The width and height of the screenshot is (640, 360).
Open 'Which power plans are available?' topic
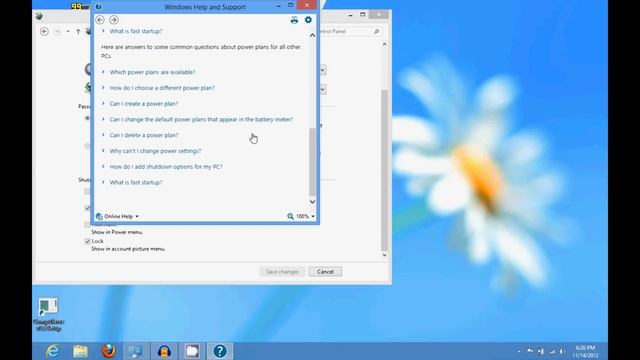coord(152,72)
